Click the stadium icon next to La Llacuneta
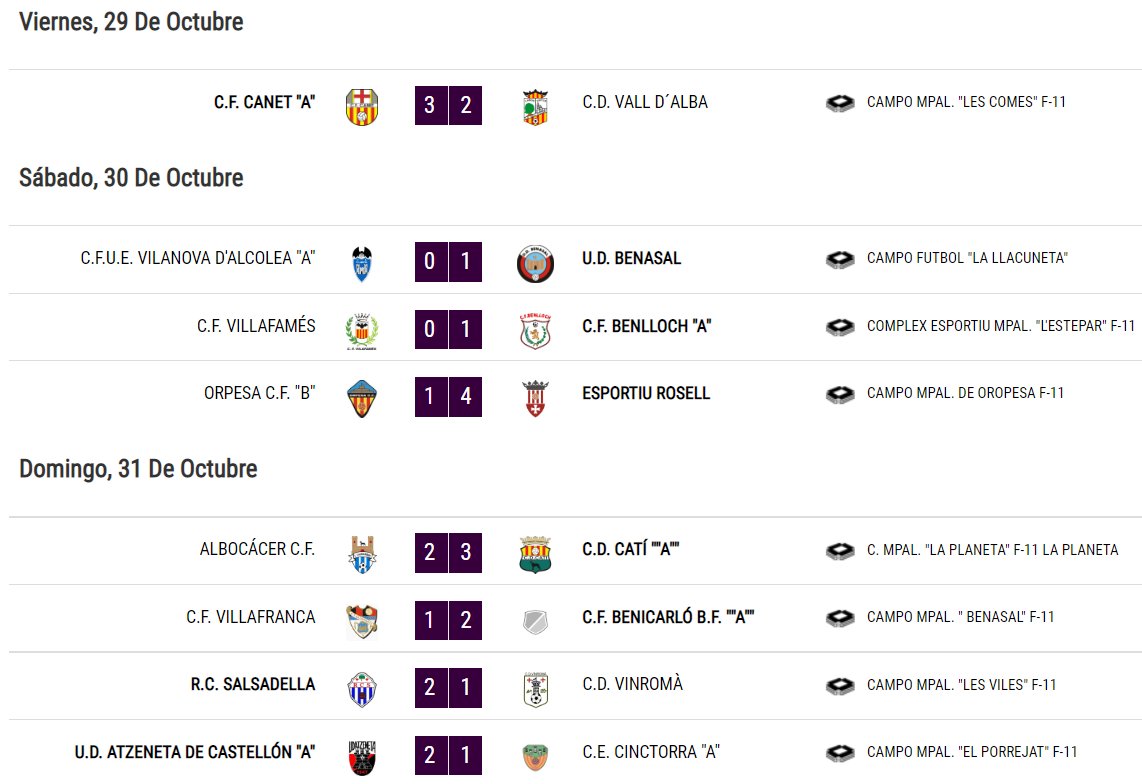The width and height of the screenshot is (1142, 784). (x=840, y=259)
